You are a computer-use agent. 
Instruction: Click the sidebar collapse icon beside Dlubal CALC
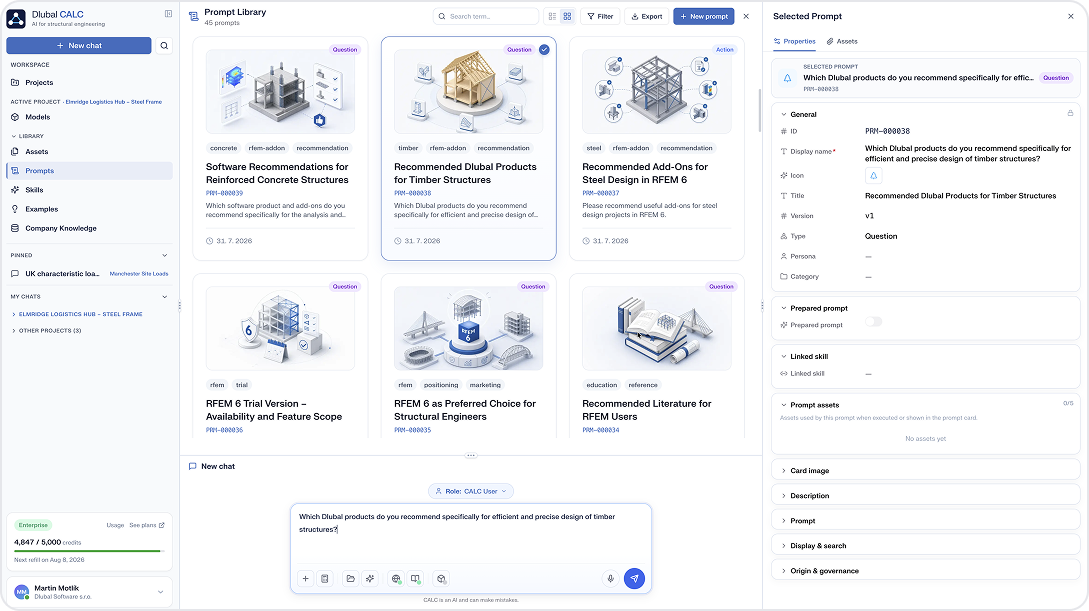pos(168,13)
